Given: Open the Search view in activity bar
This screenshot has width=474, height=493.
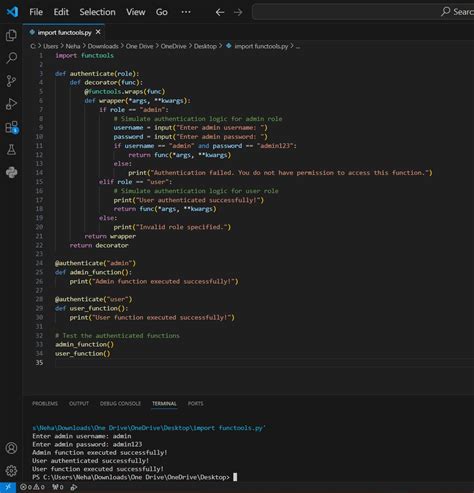Looking at the screenshot, I should (11, 58).
